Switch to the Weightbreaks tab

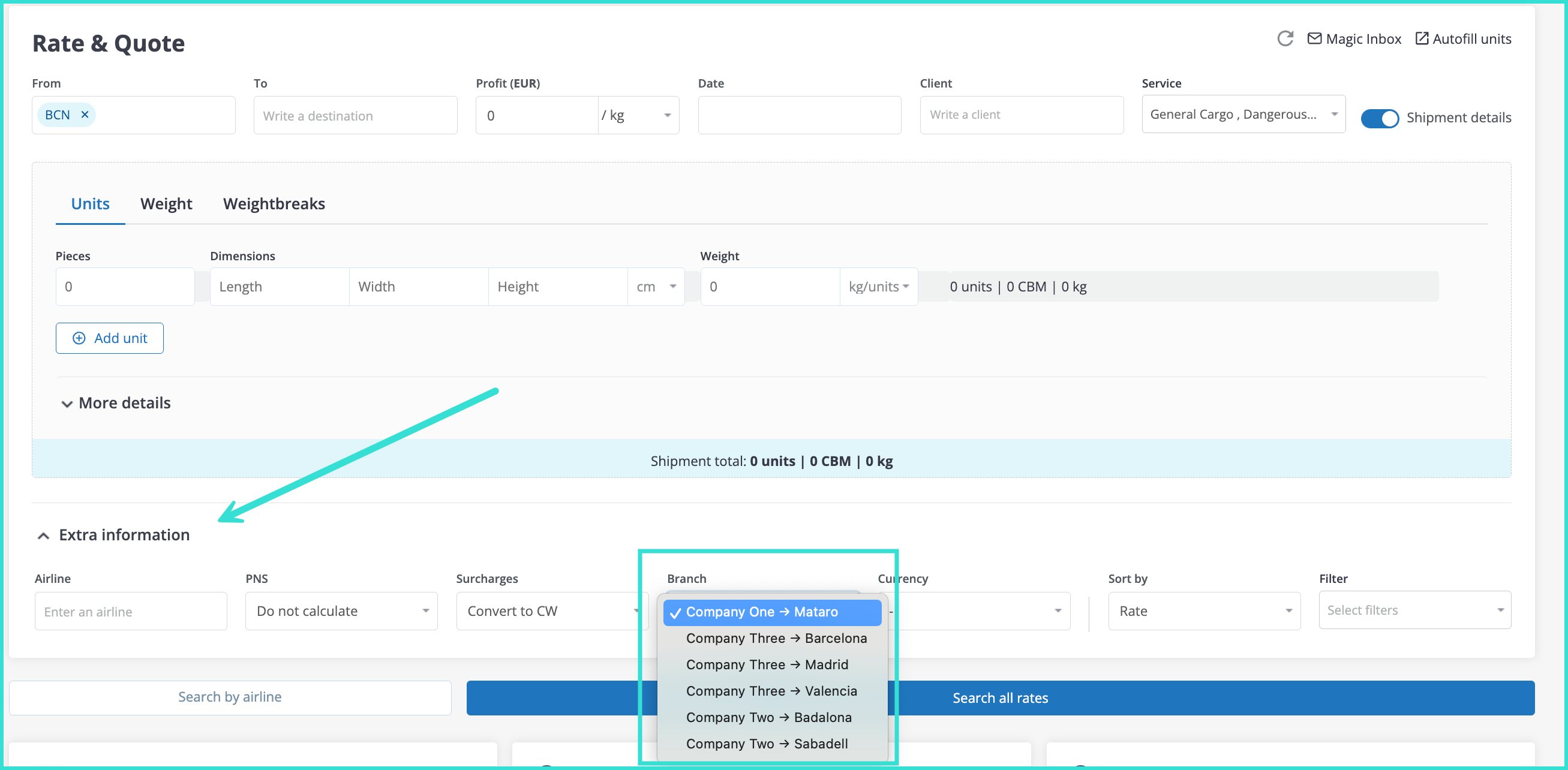274,203
